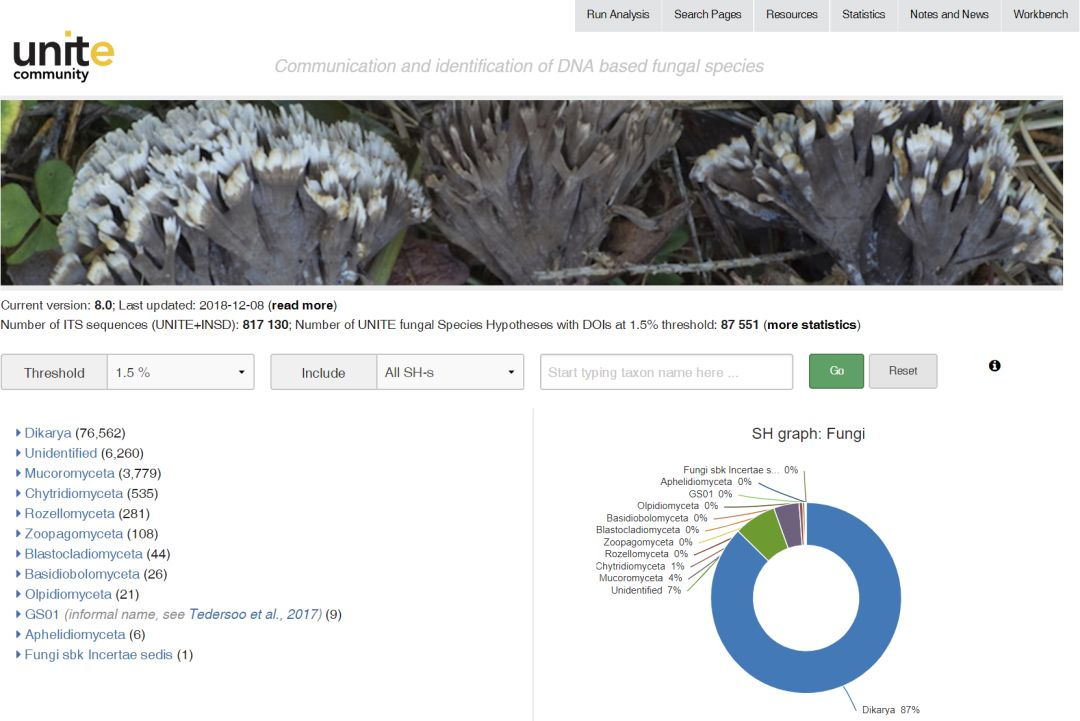The image size is (1080, 721).
Task: Click the green Unidentified donut segment
Action: pyautogui.click(x=764, y=532)
